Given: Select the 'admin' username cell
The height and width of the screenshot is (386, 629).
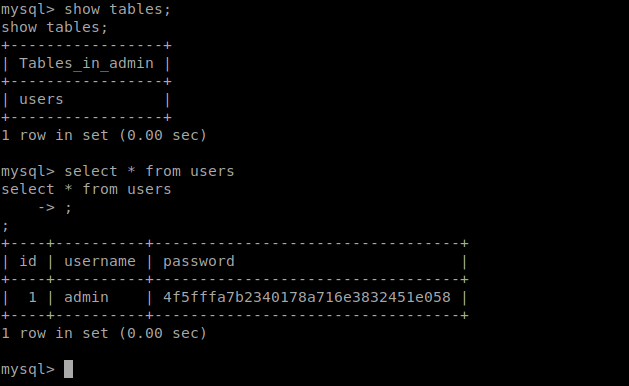Looking at the screenshot, I should coord(86,297).
